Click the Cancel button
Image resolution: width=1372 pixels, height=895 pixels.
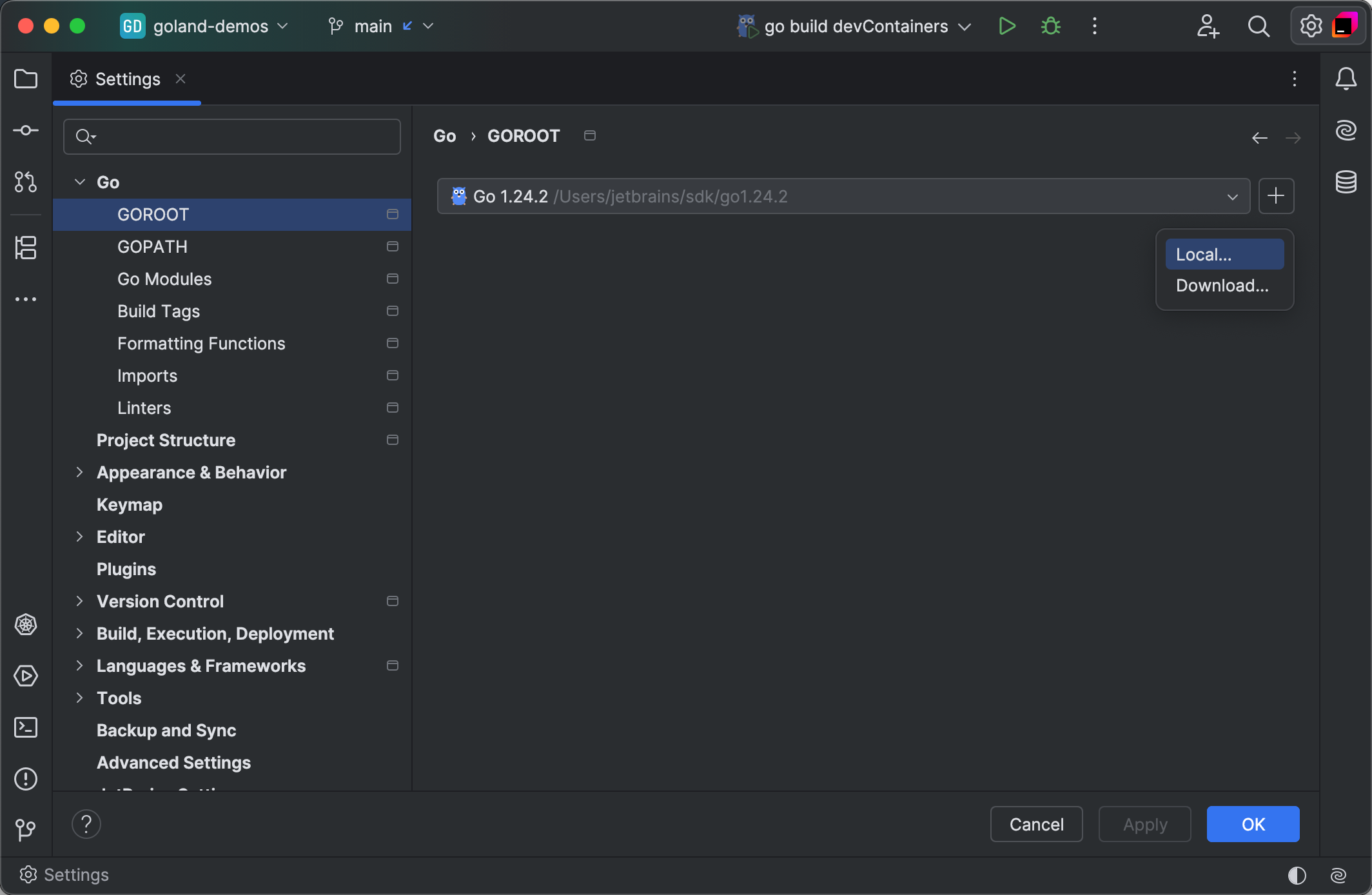1036,824
